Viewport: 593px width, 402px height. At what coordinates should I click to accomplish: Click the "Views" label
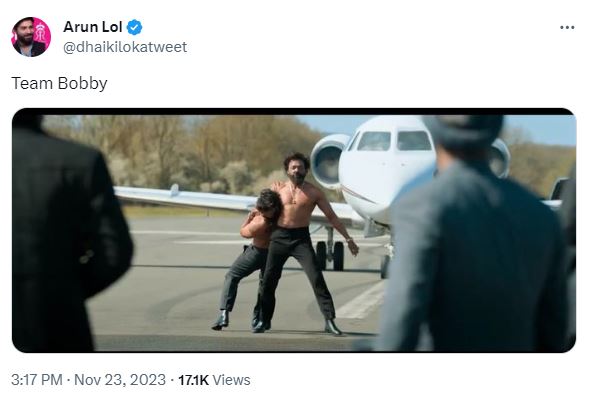click(231, 380)
